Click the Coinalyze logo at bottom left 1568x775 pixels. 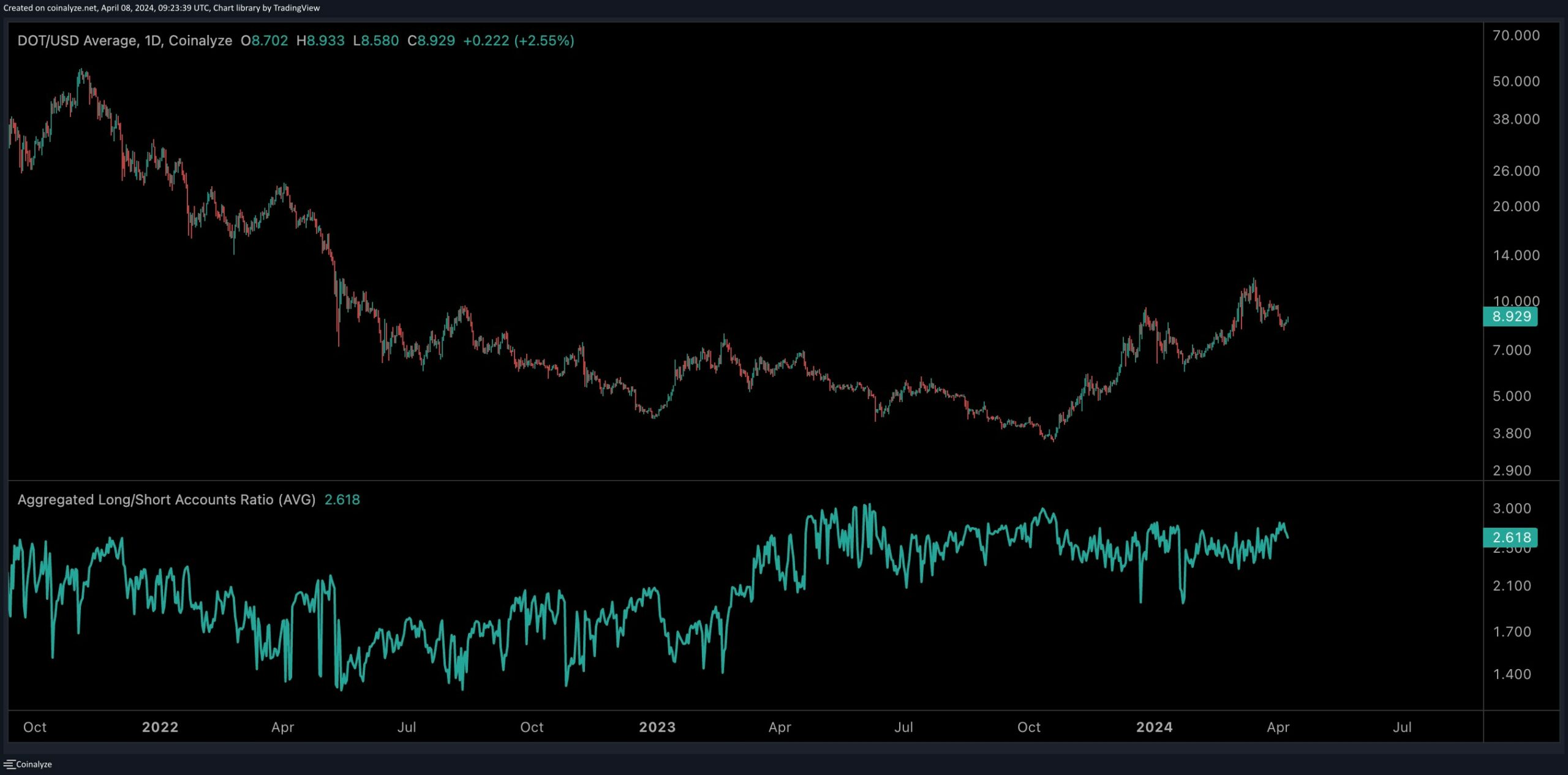(28, 764)
